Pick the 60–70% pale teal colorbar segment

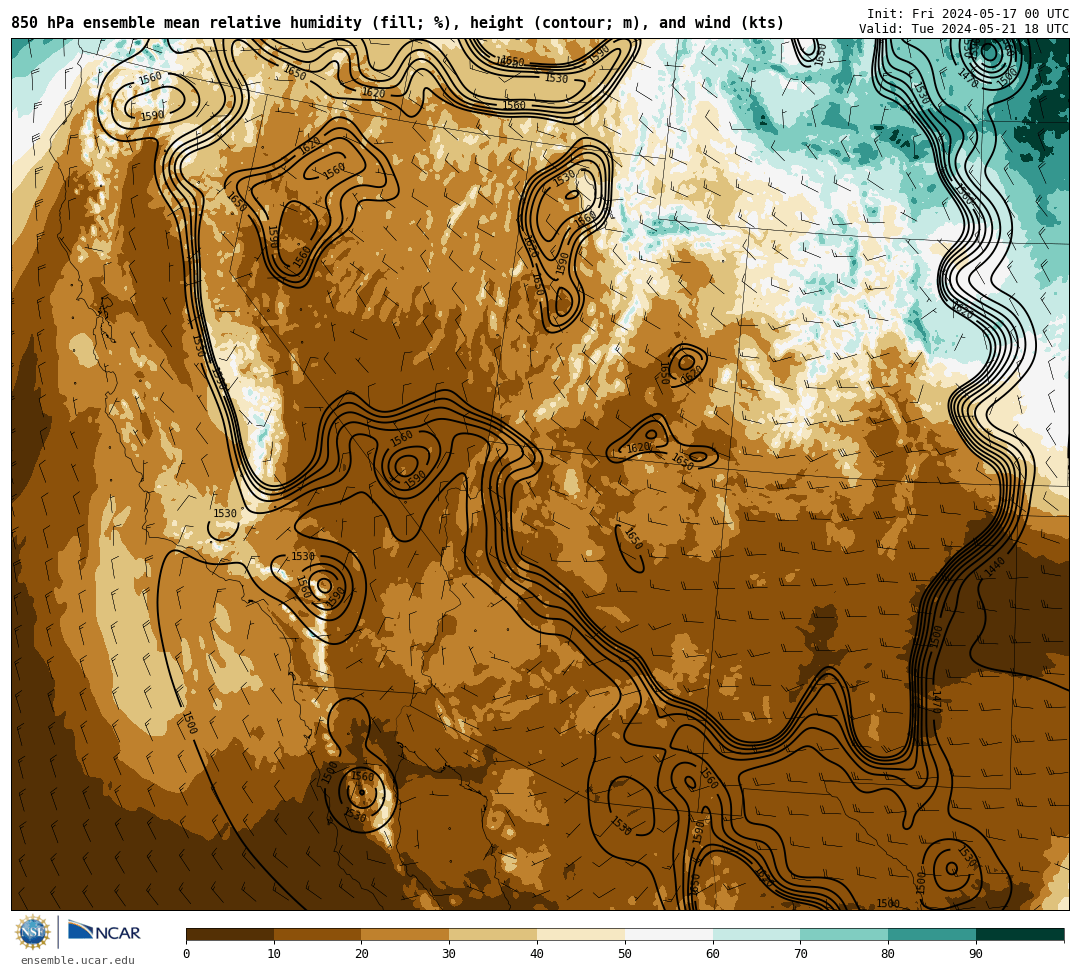click(756, 934)
